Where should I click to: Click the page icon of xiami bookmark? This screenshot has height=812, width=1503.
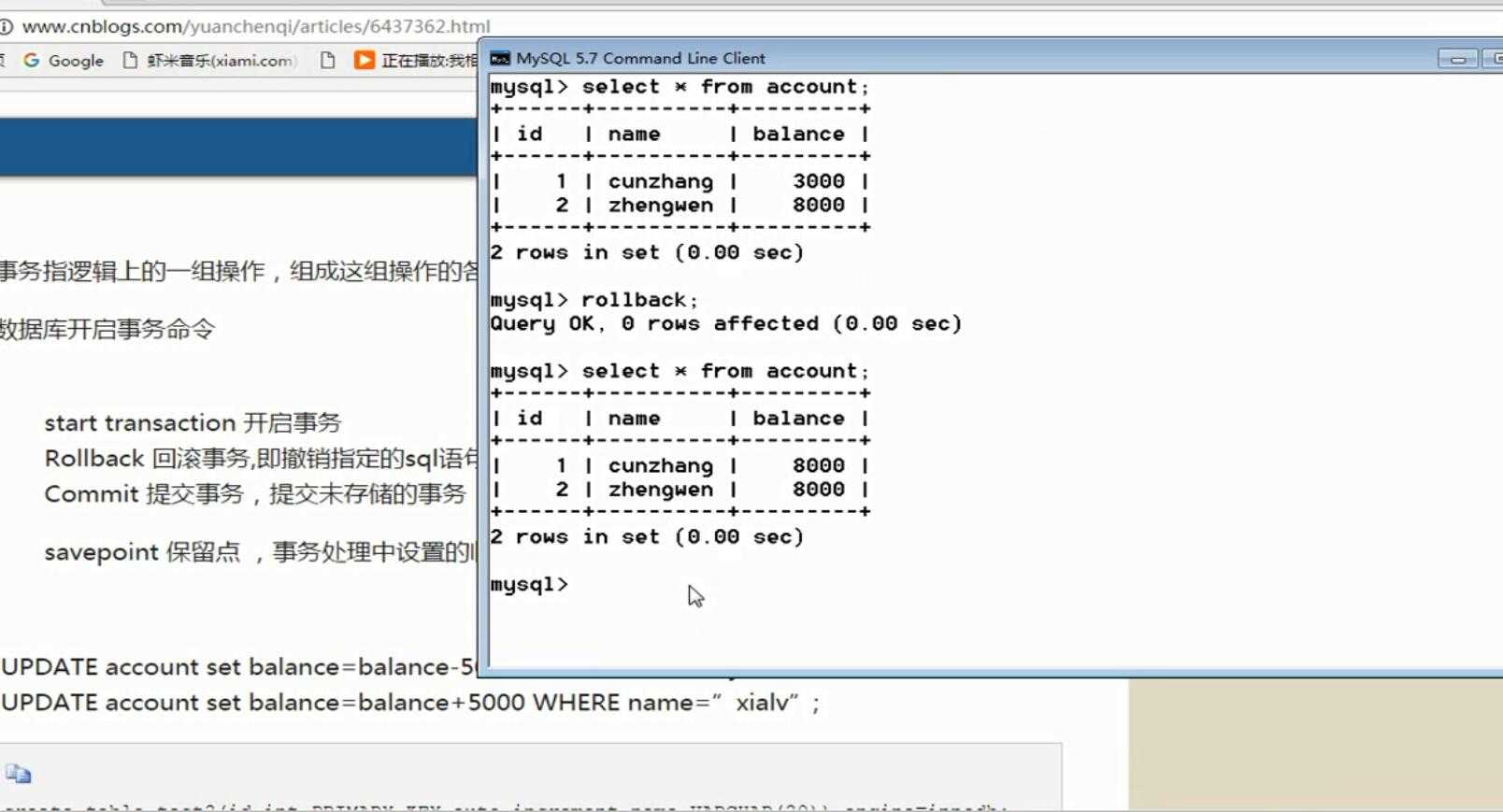[x=131, y=61]
